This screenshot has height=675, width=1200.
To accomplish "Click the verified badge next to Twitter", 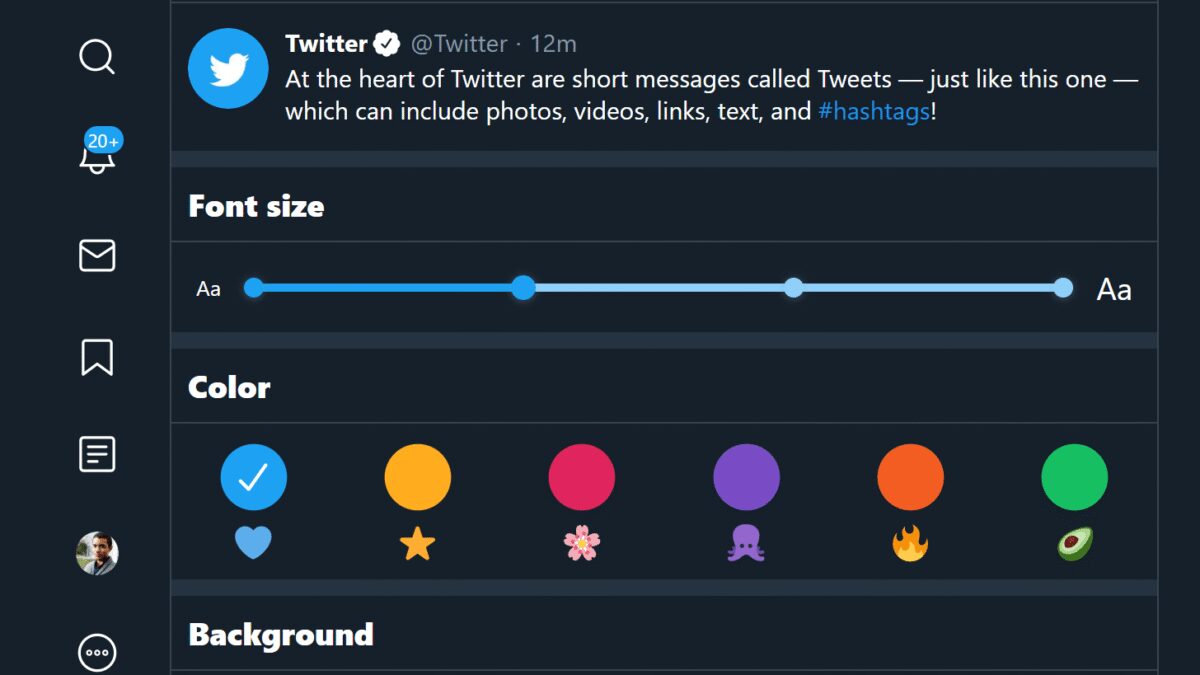I will [385, 43].
